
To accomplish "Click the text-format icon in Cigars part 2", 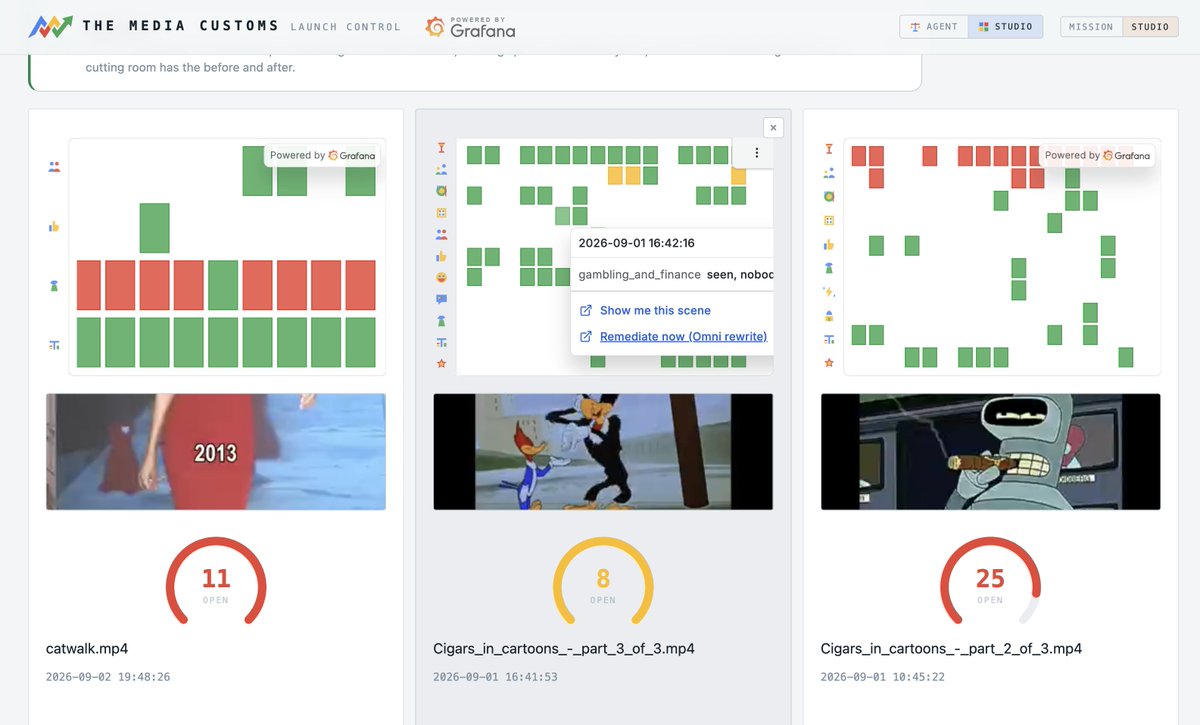I will point(828,339).
